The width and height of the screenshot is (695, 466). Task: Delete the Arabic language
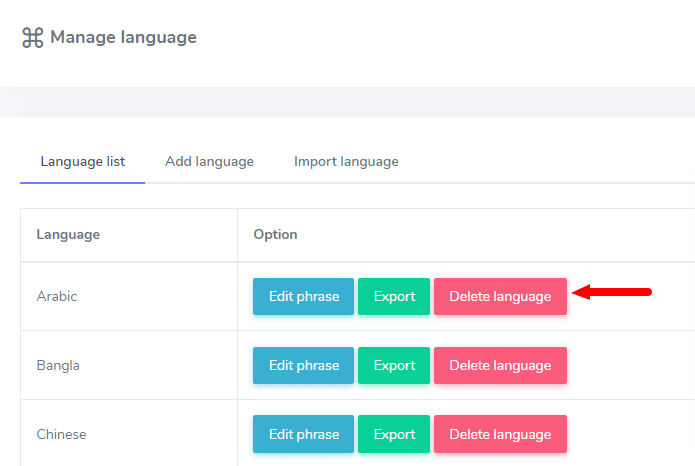500,296
